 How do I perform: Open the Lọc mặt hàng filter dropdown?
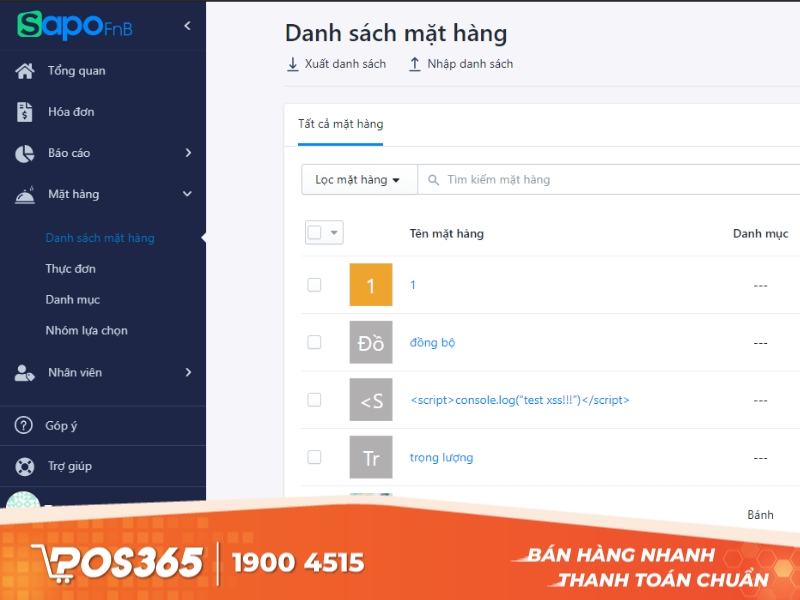point(358,179)
